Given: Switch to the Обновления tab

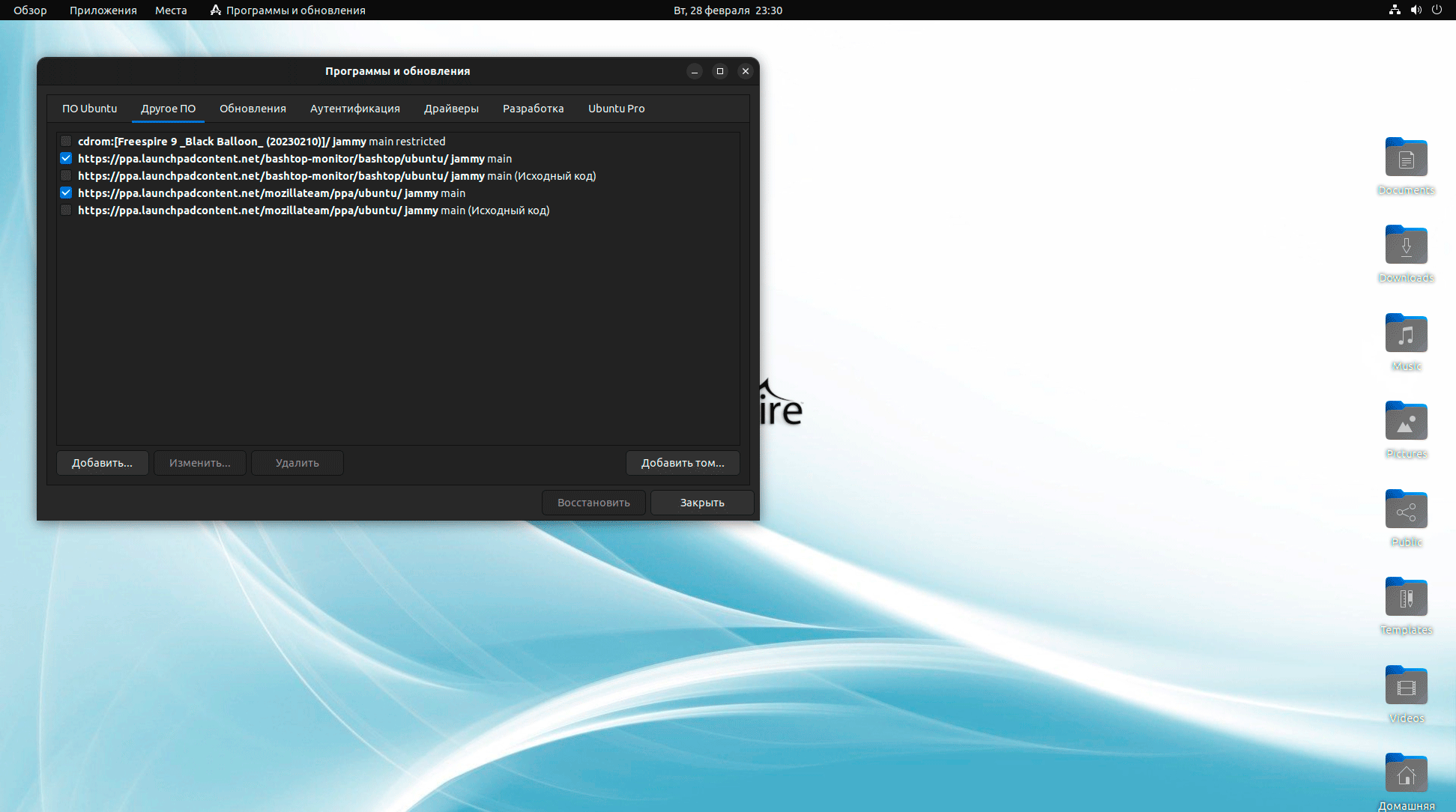Looking at the screenshot, I should pos(253,109).
